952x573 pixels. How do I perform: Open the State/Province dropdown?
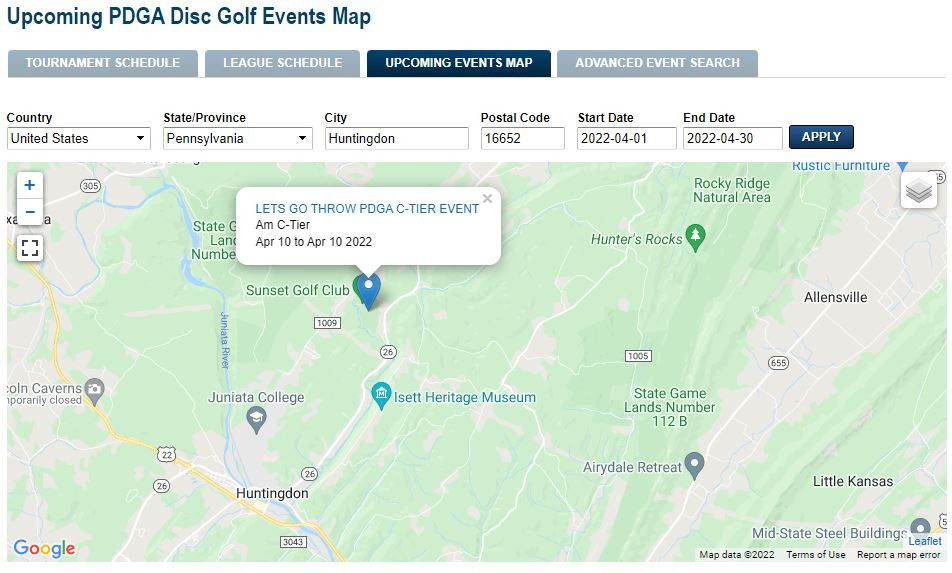238,138
